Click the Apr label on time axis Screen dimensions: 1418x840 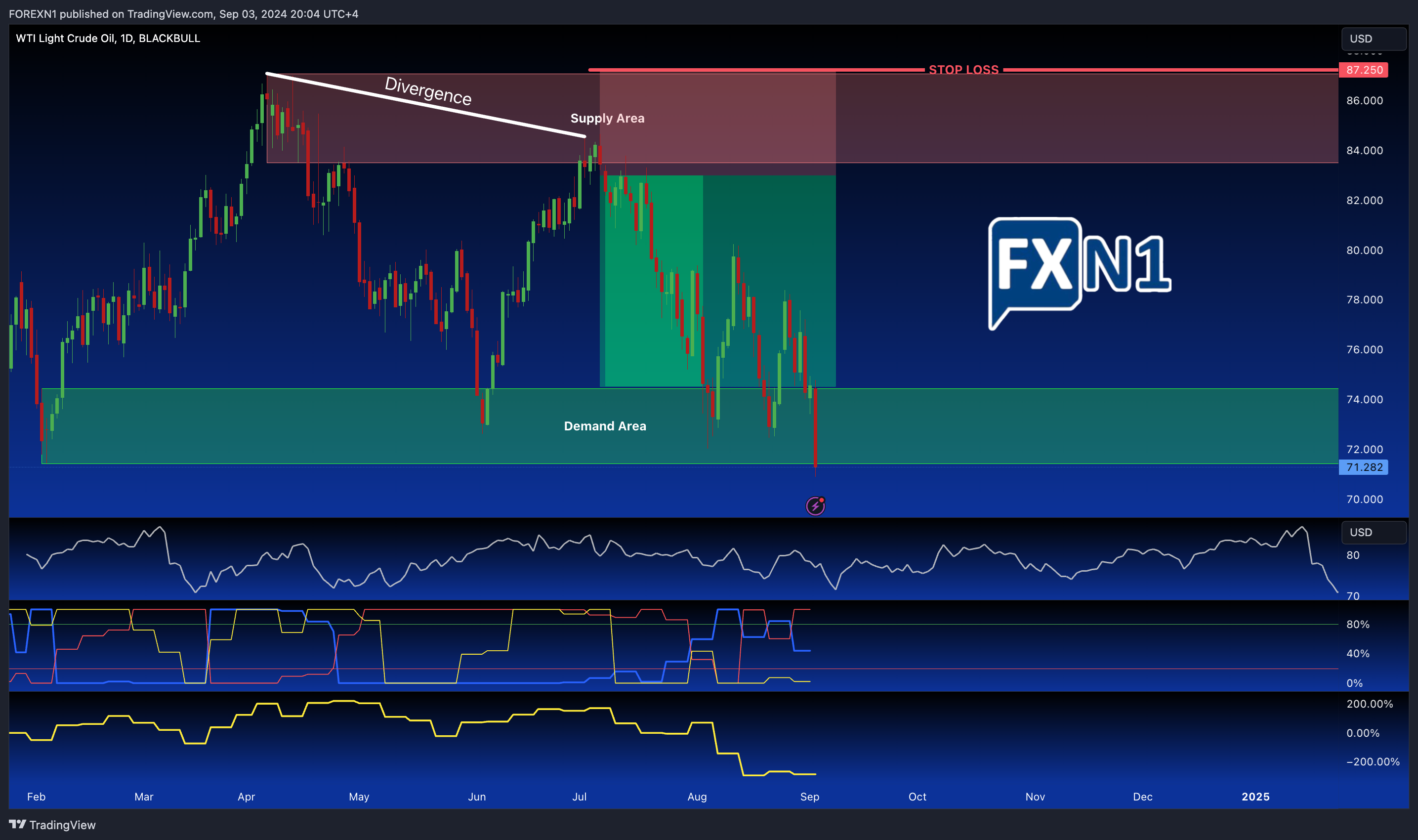click(x=246, y=797)
